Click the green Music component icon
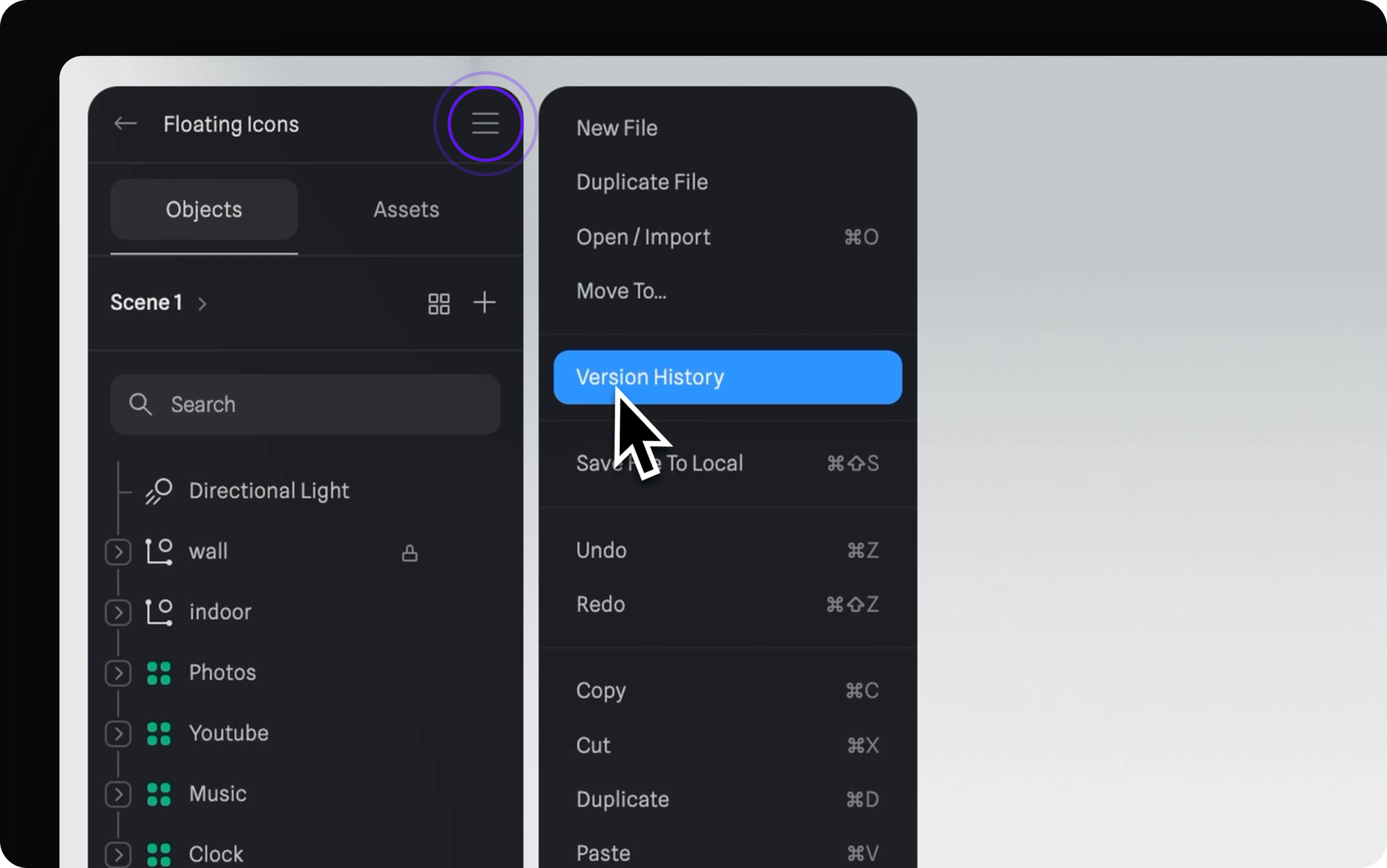Image resolution: width=1387 pixels, height=868 pixels. point(159,794)
